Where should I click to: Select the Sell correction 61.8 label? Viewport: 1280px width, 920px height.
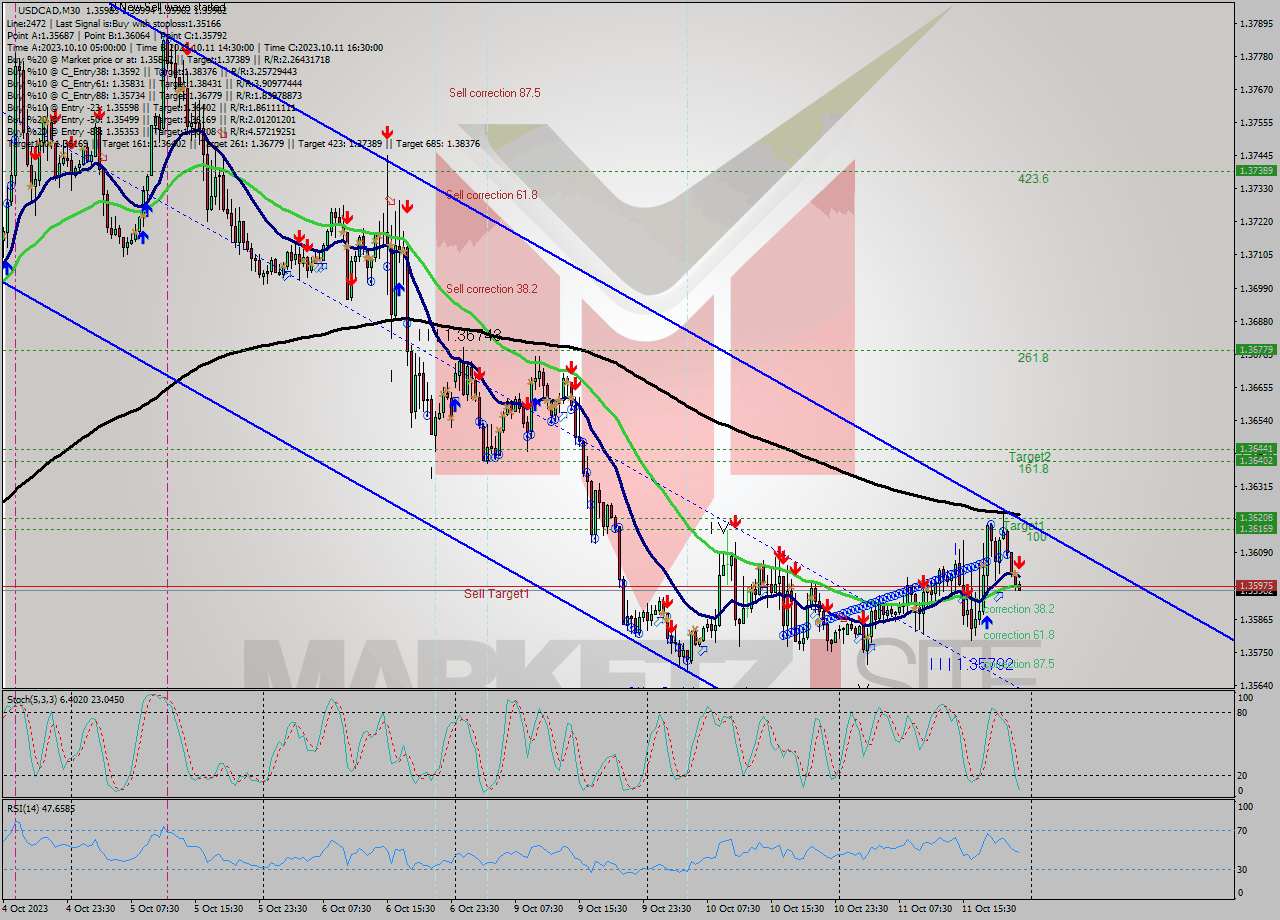pyautogui.click(x=492, y=195)
